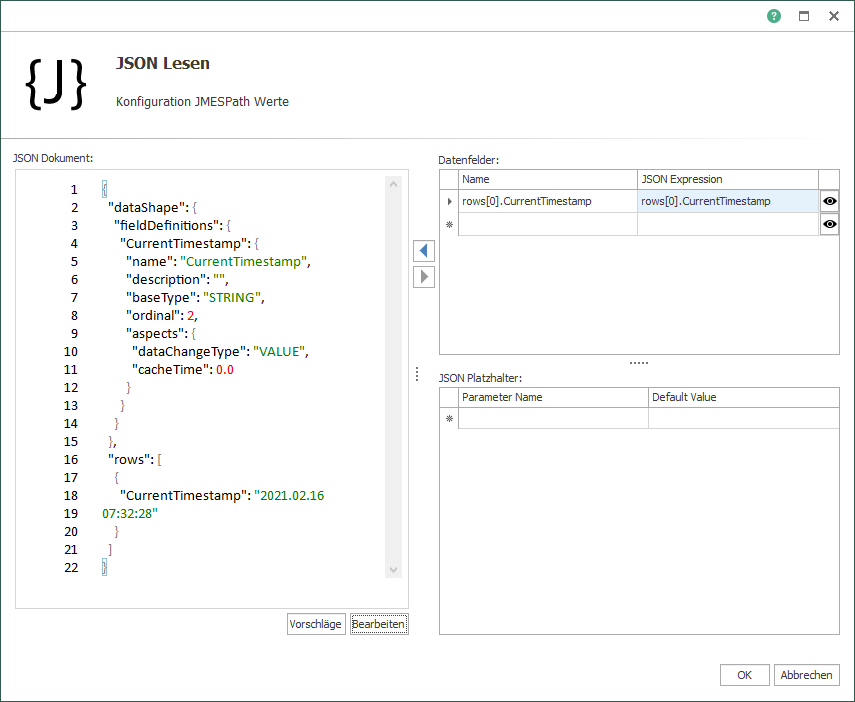Confirm with the OK button
This screenshot has width=855, height=702.
tap(744, 675)
